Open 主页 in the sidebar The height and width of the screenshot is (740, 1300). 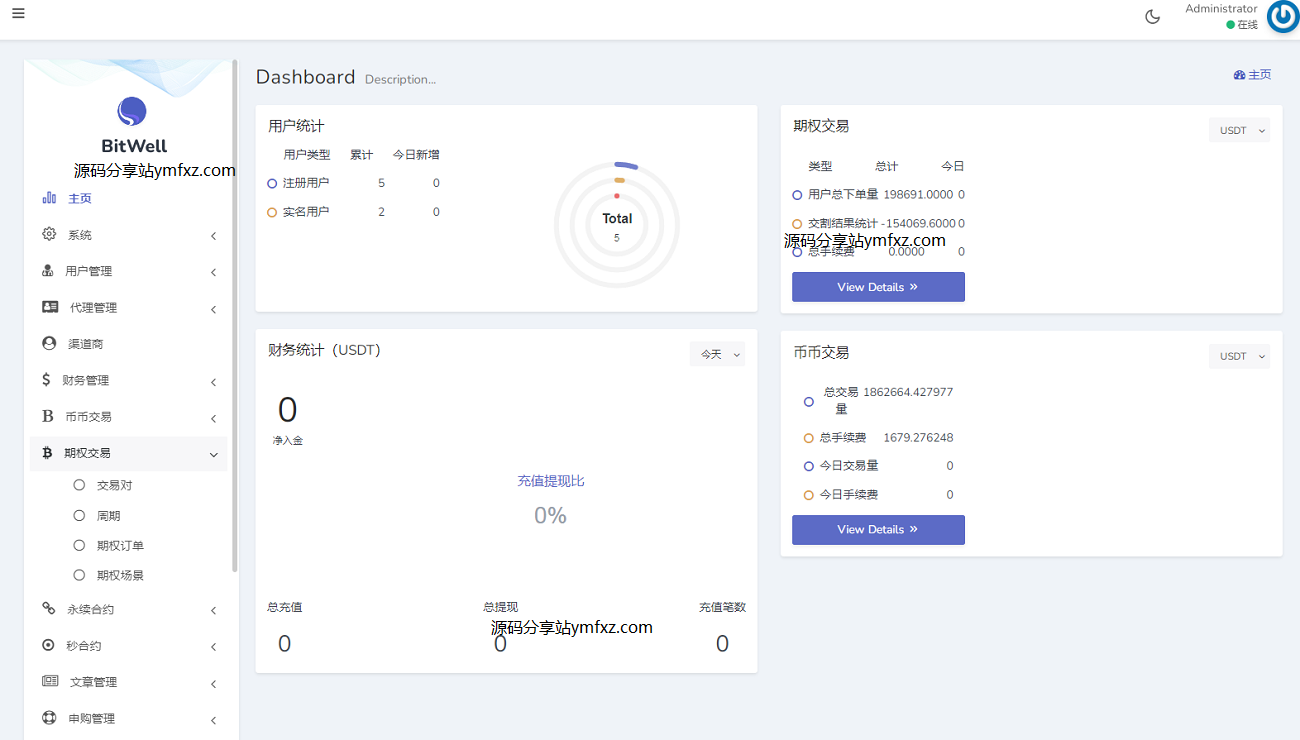coord(79,198)
